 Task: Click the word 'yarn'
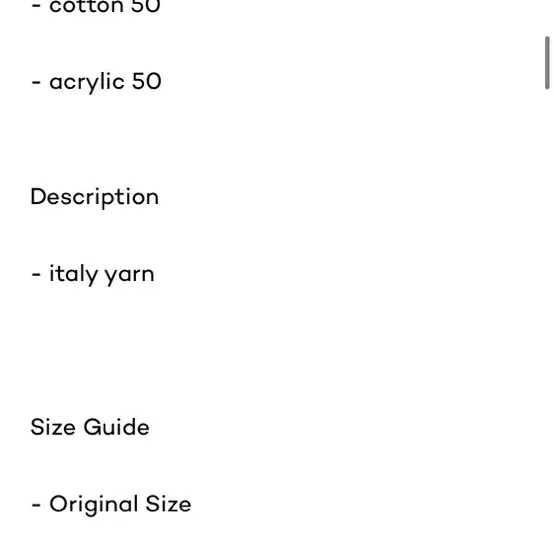[x=130, y=276]
